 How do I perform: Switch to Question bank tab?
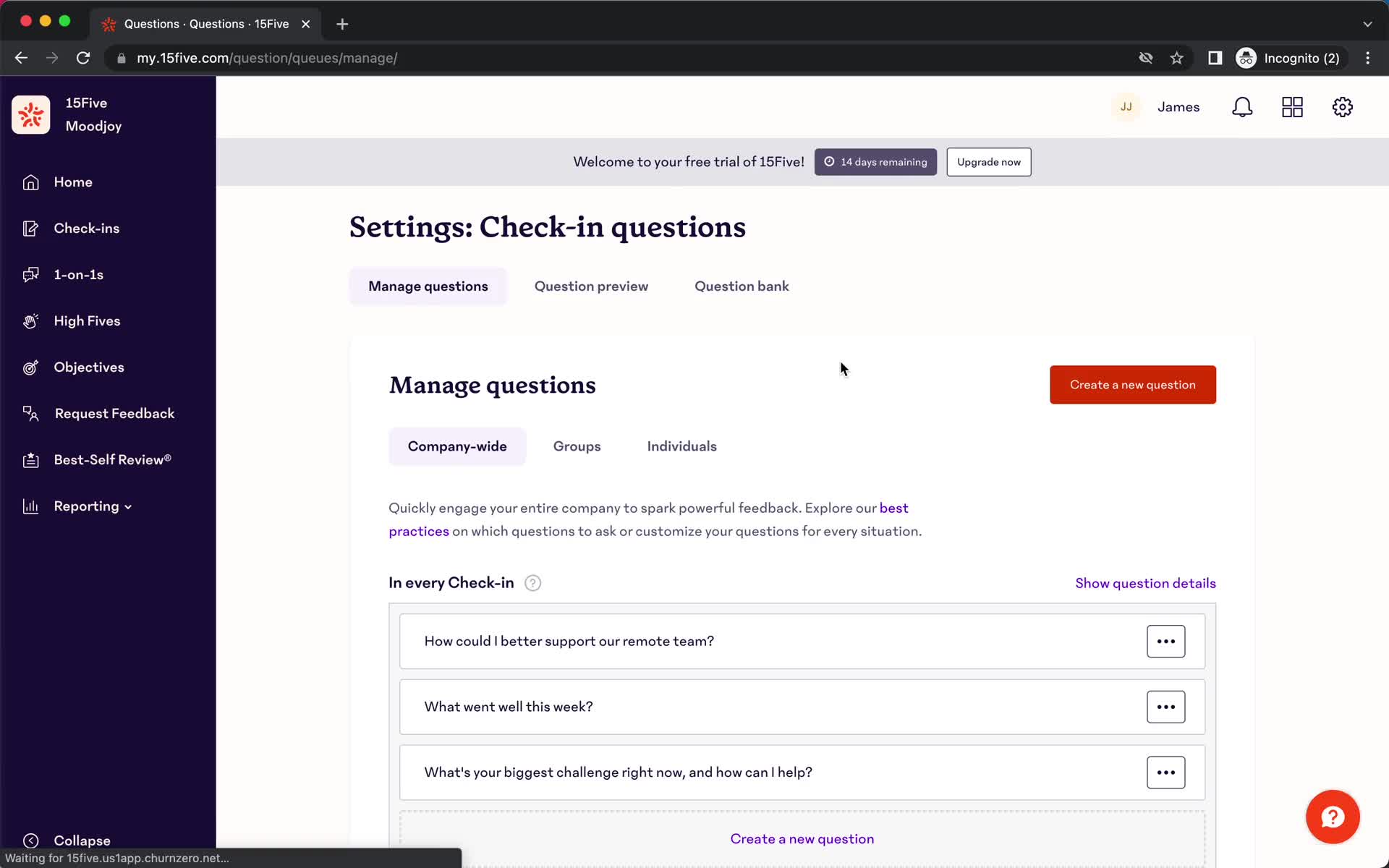point(742,286)
